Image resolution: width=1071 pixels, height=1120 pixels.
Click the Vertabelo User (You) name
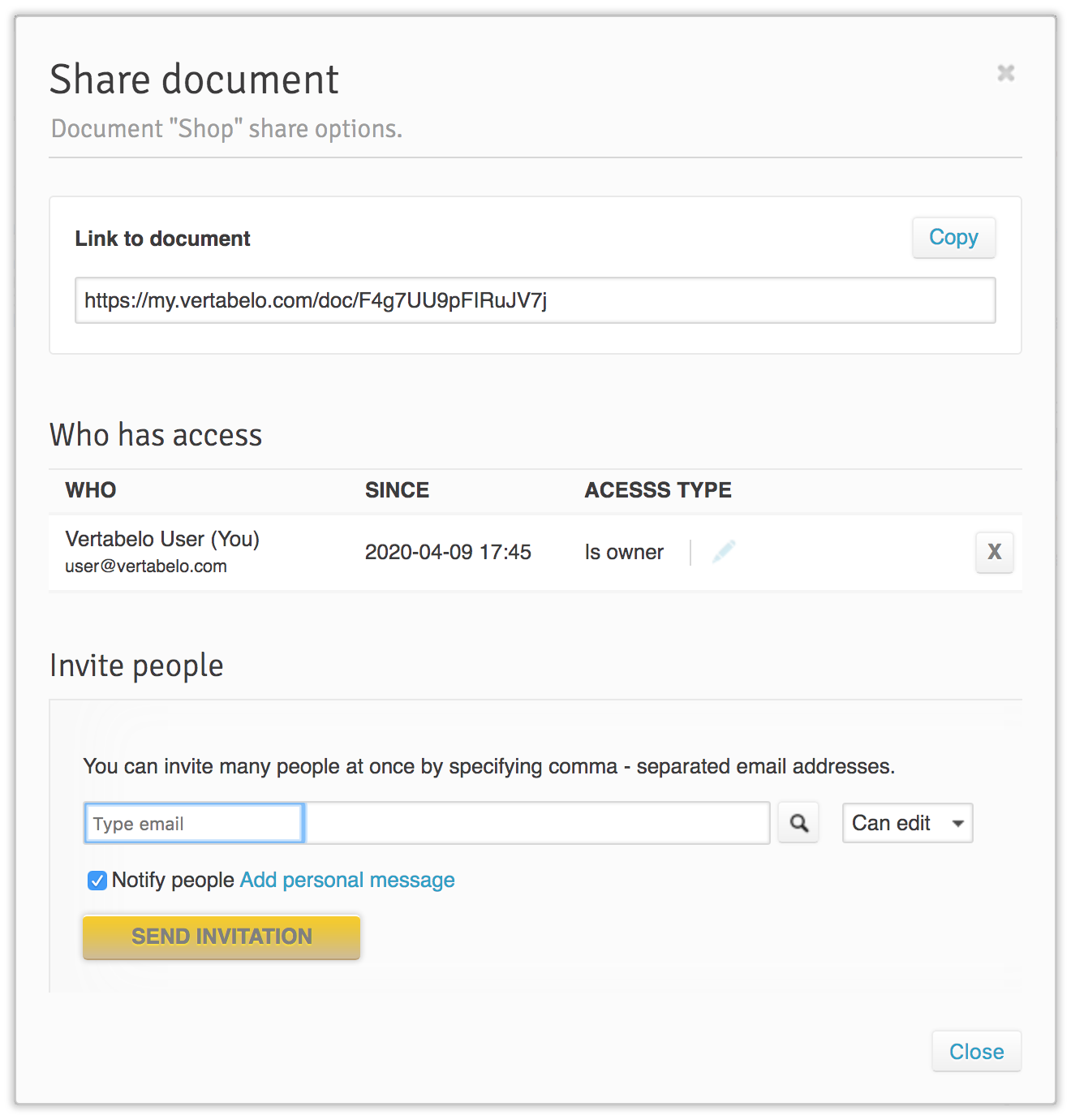tap(162, 539)
